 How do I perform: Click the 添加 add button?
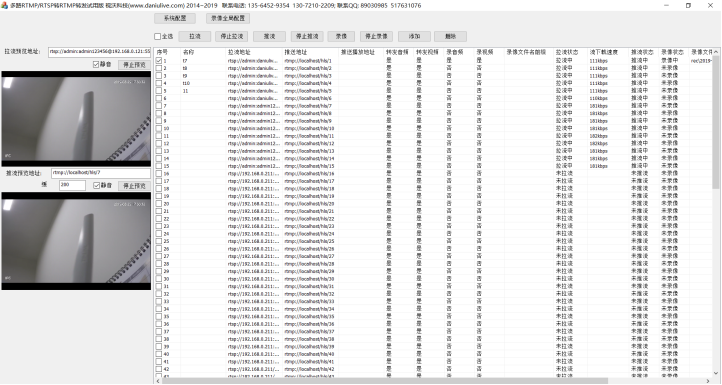coord(414,36)
